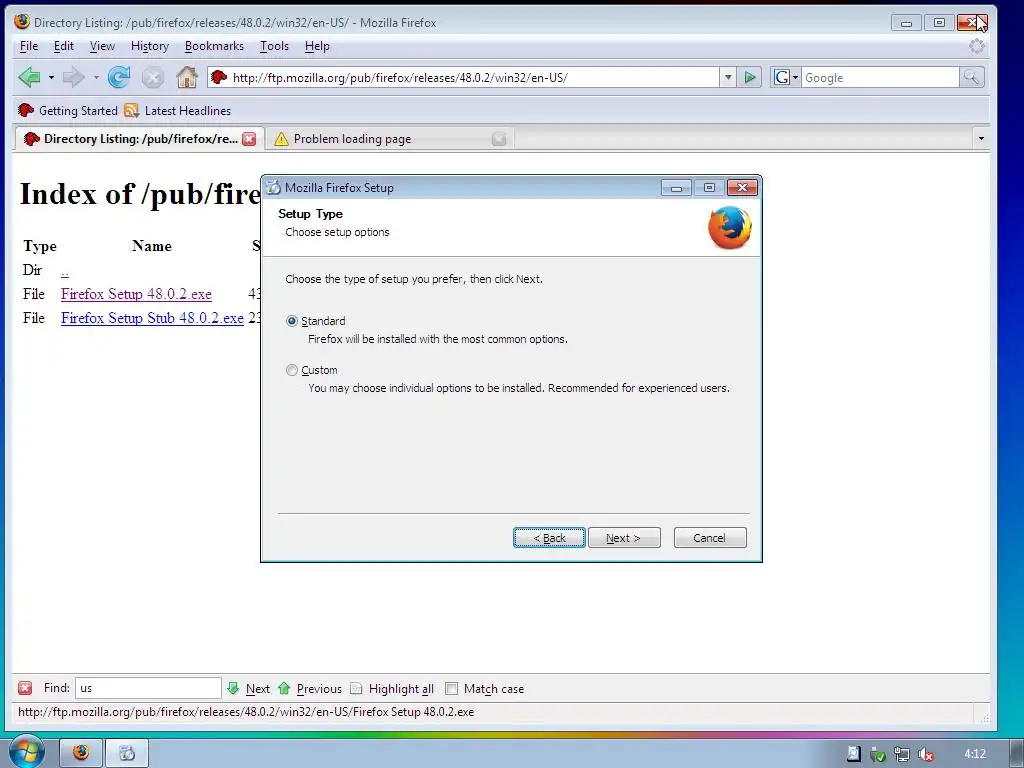The height and width of the screenshot is (768, 1024).
Task: Open back history dropdown arrow
Action: click(x=51, y=78)
